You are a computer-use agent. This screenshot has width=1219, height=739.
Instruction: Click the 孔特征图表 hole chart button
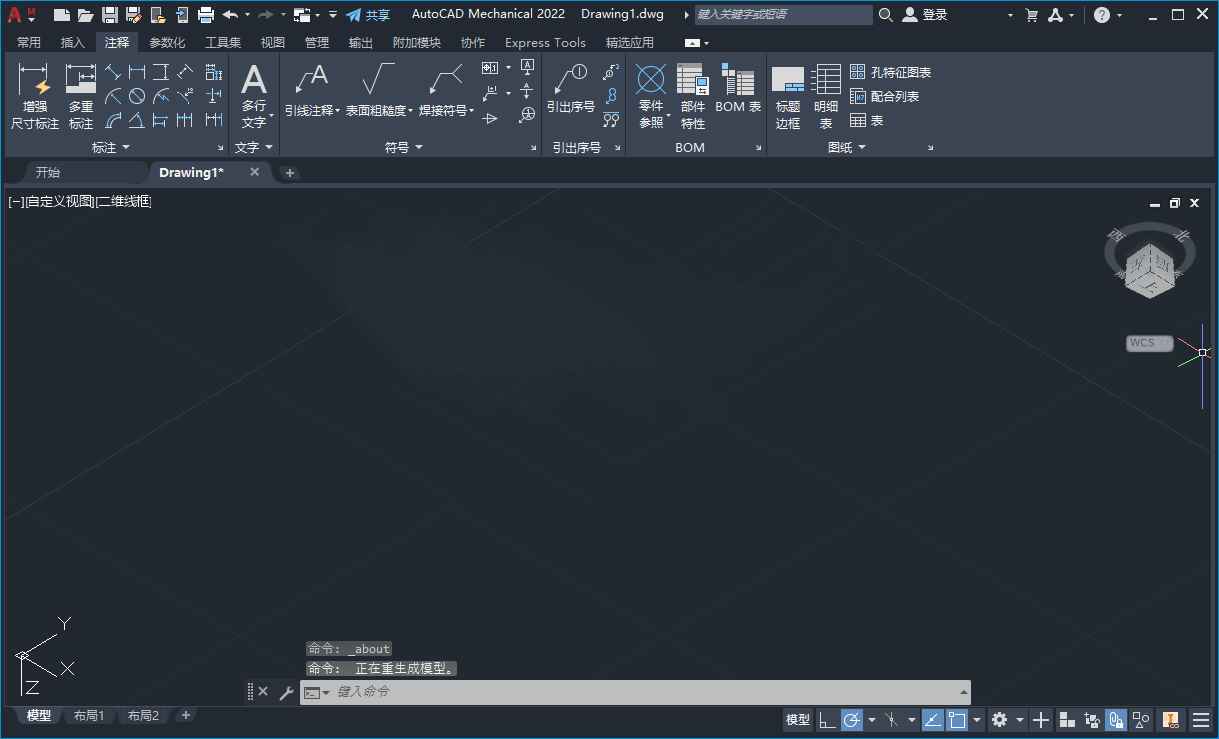tap(890, 72)
